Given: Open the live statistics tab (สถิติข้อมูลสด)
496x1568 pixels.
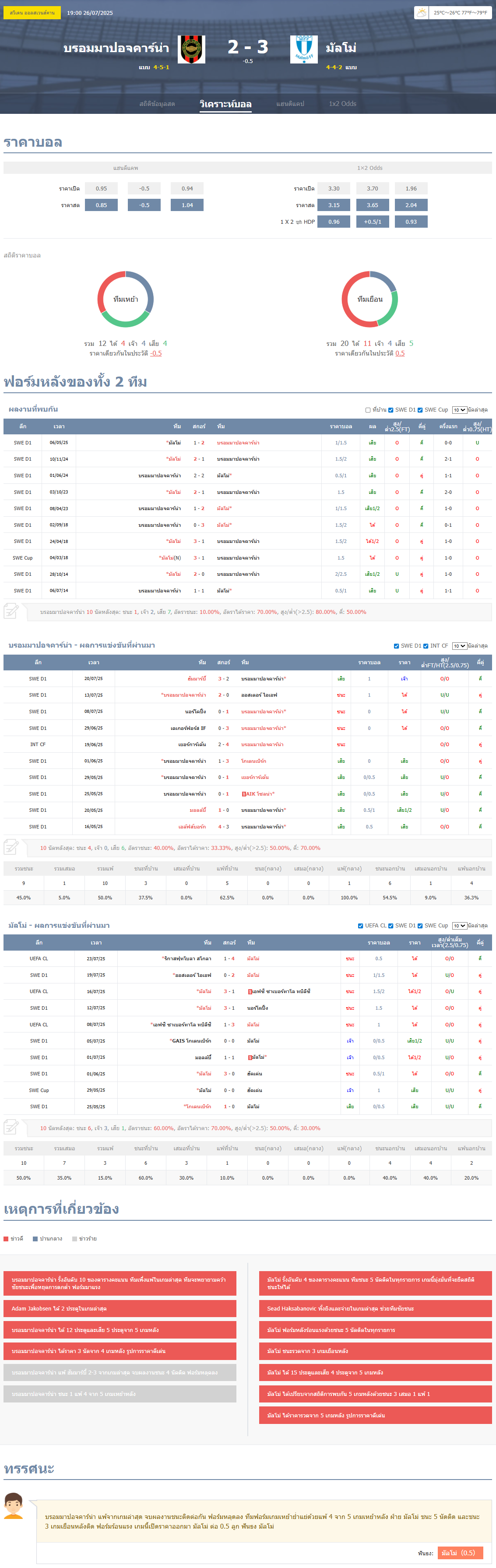Looking at the screenshot, I should coord(157,104).
